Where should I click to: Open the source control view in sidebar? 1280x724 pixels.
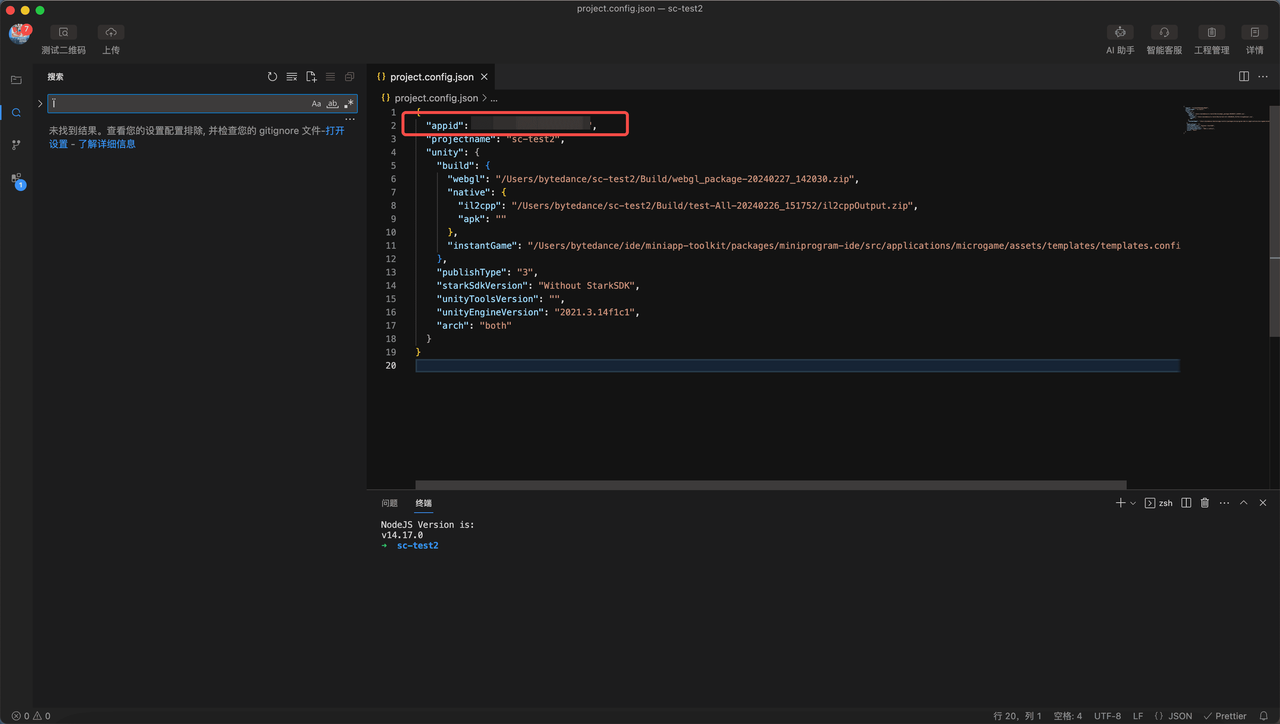coord(16,145)
